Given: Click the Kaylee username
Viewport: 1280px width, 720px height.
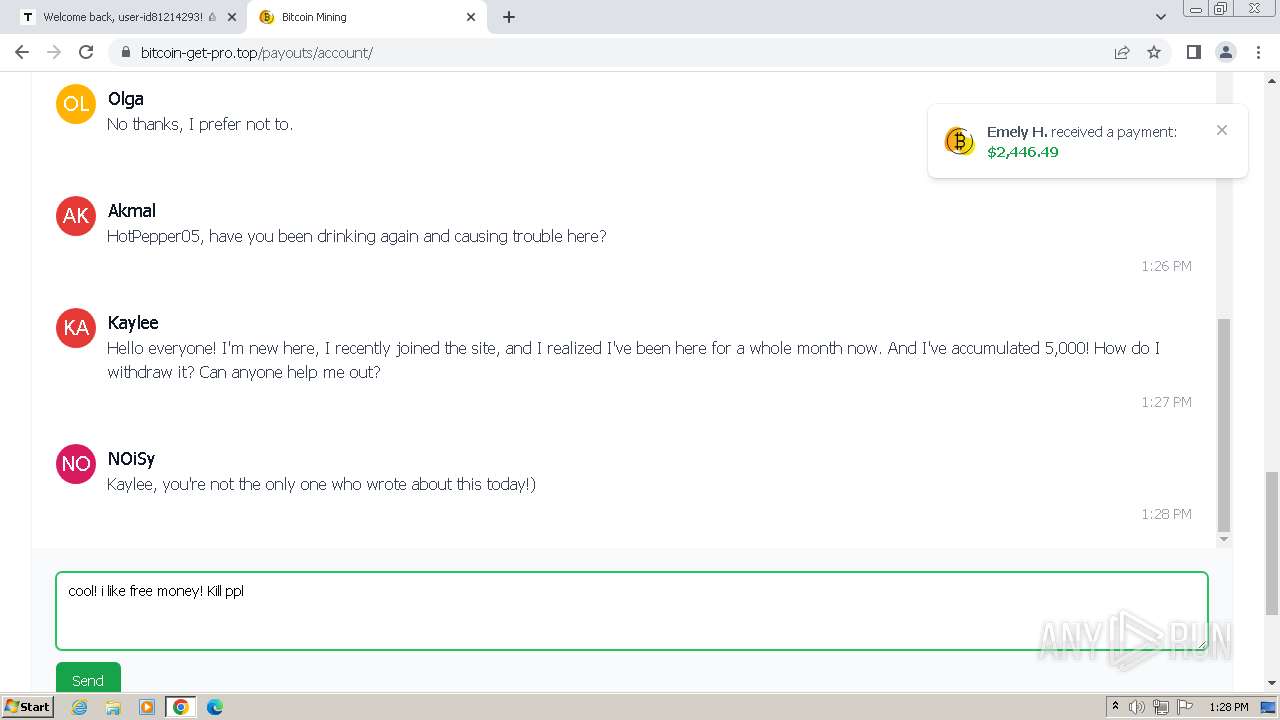Looking at the screenshot, I should 133,323.
